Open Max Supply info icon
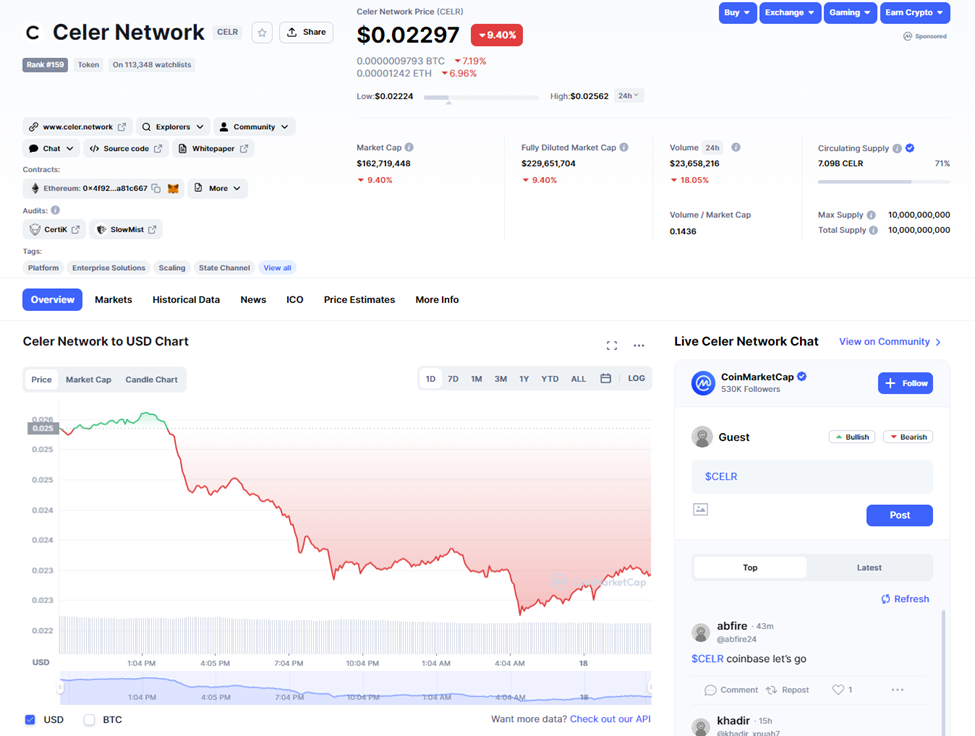Image resolution: width=975 pixels, height=736 pixels. (x=871, y=215)
